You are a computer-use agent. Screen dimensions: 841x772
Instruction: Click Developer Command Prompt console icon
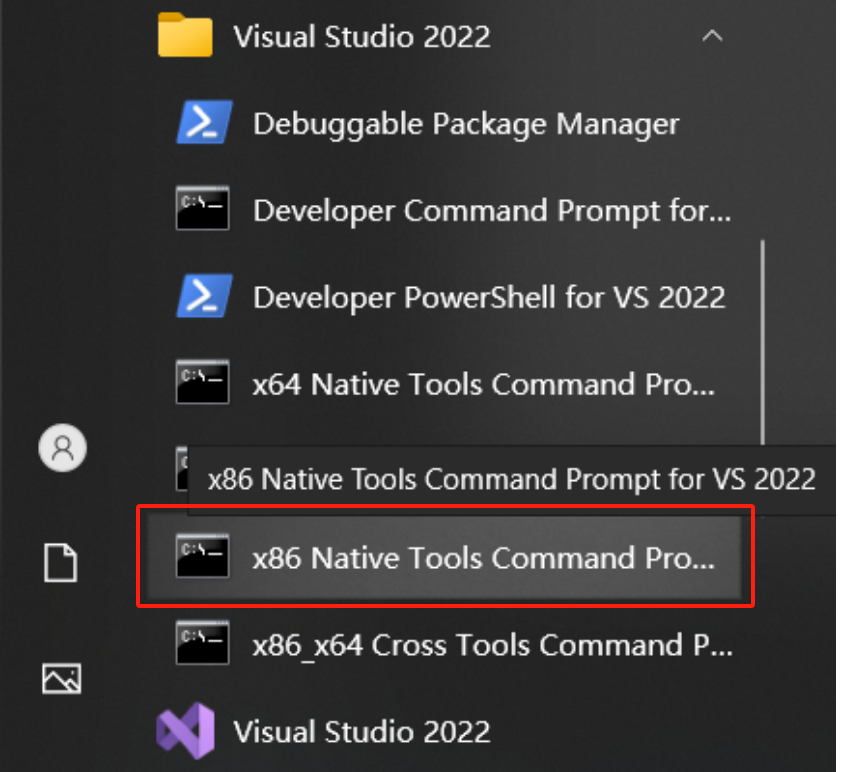pos(202,208)
